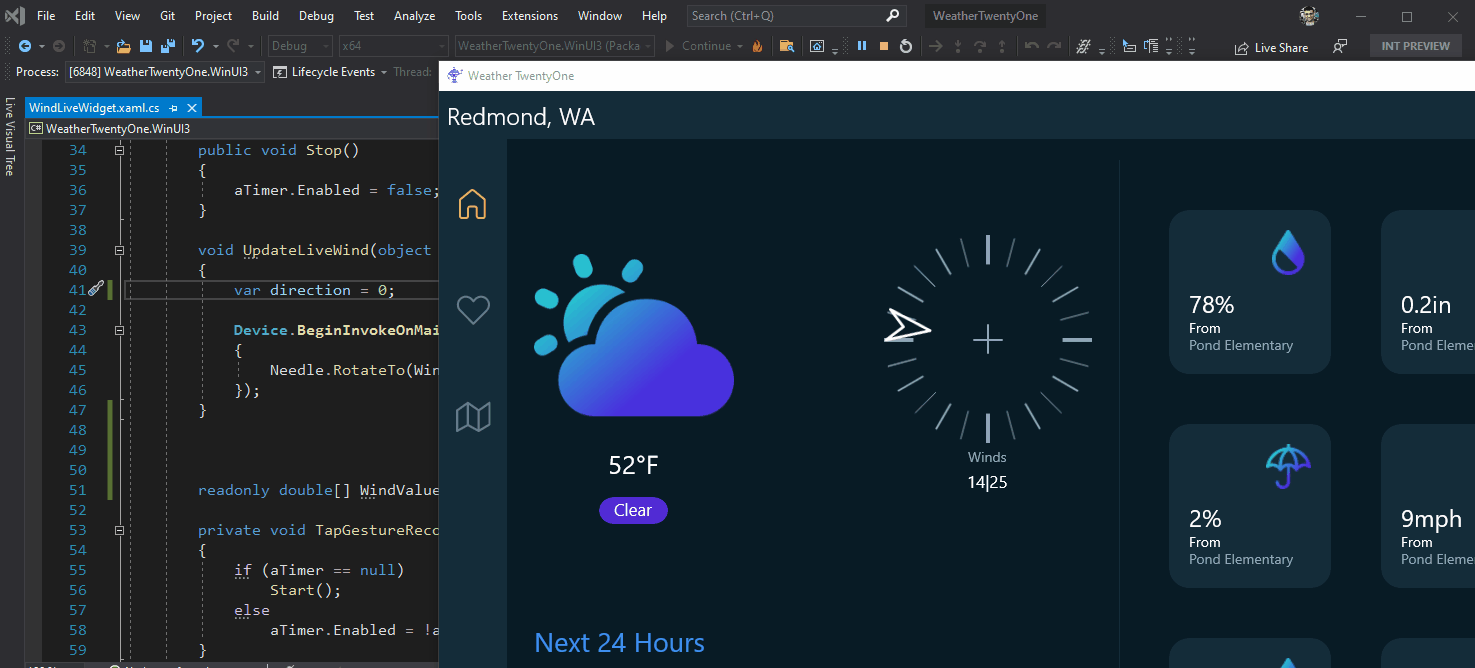Open the Edit menu
The width and height of the screenshot is (1475, 668).
pyautogui.click(x=85, y=16)
